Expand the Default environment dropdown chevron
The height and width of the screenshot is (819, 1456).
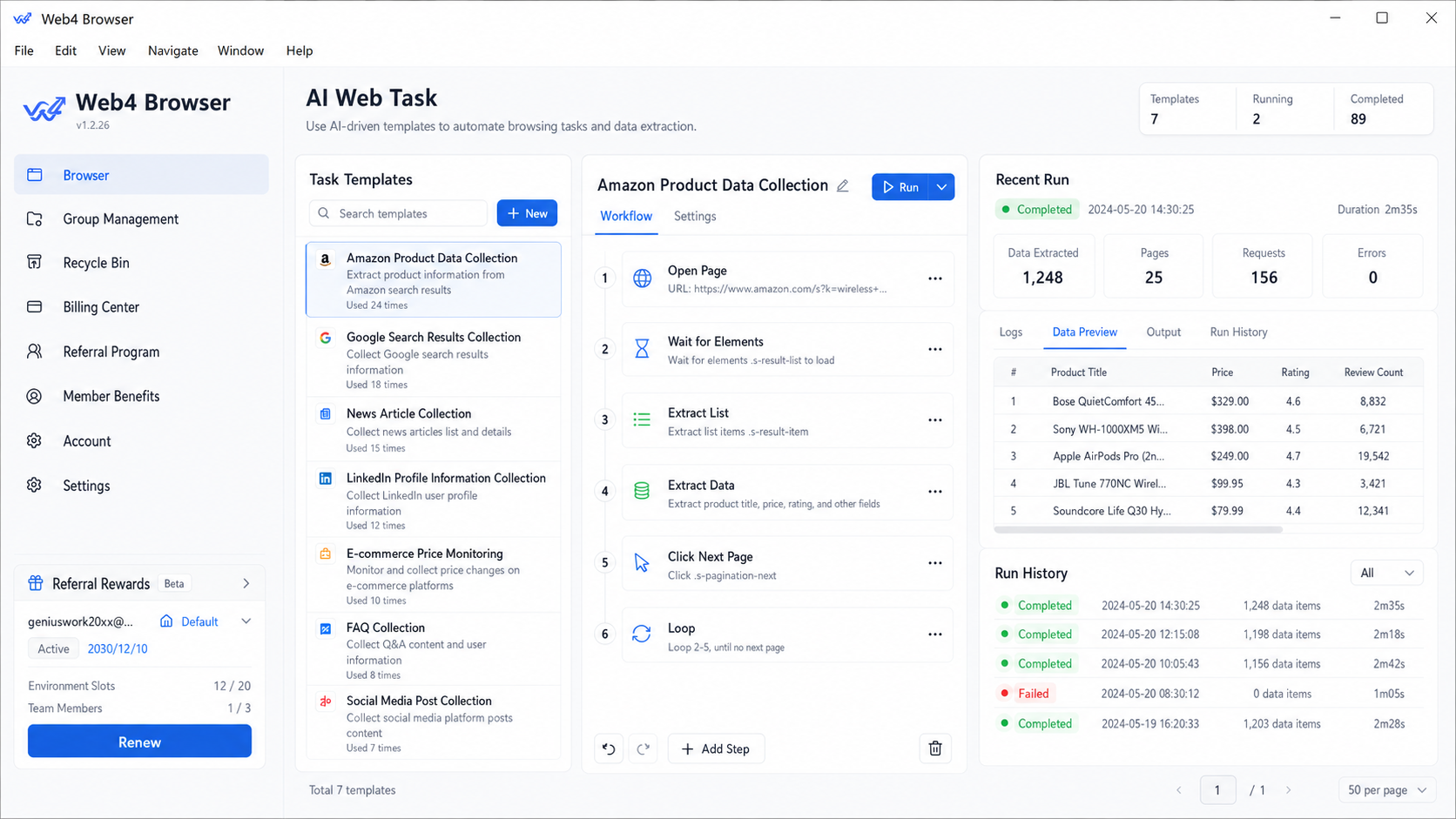pyautogui.click(x=246, y=621)
